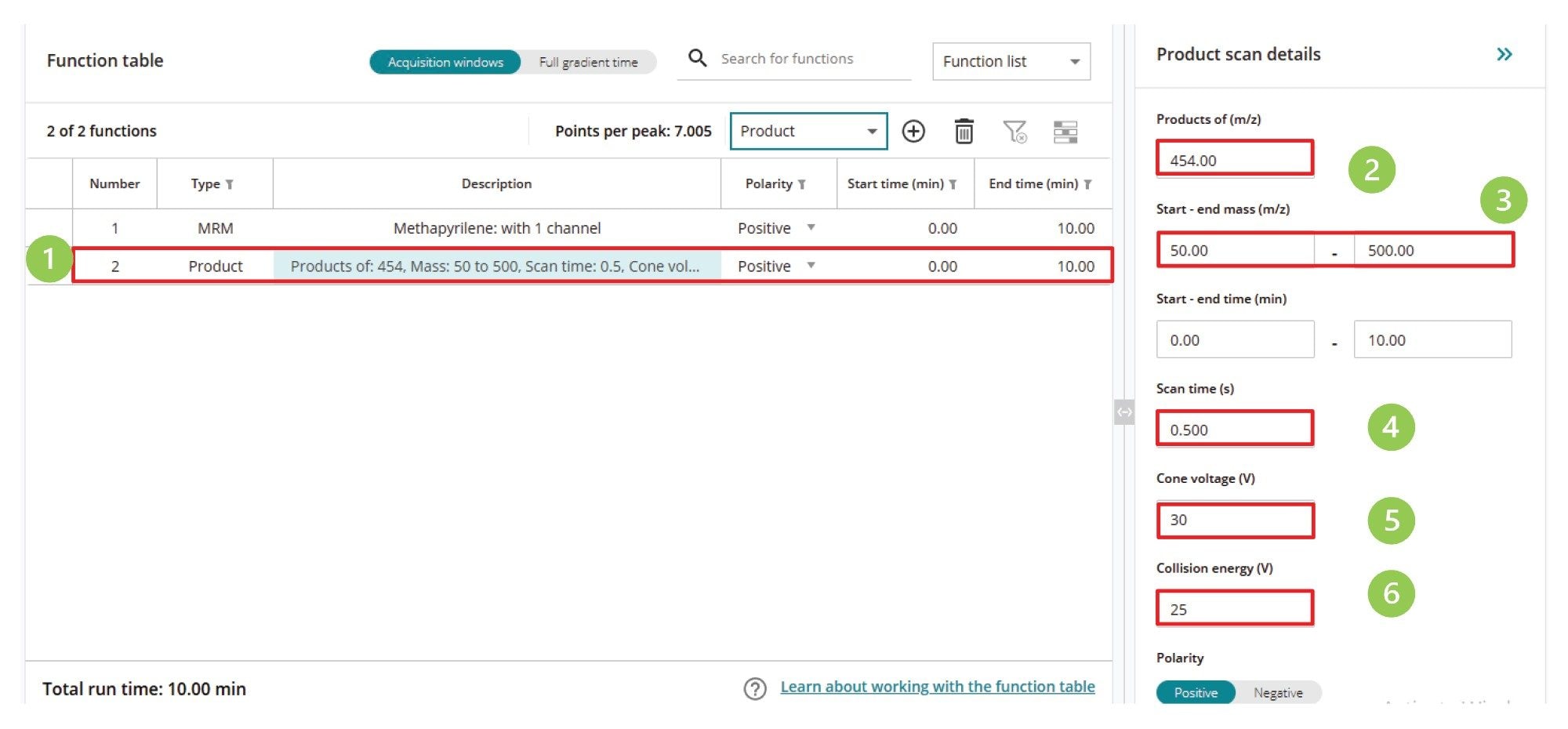The height and width of the screenshot is (729, 1568).
Task: Expand the Polarity dropdown on the MRM row
Action: click(x=811, y=227)
